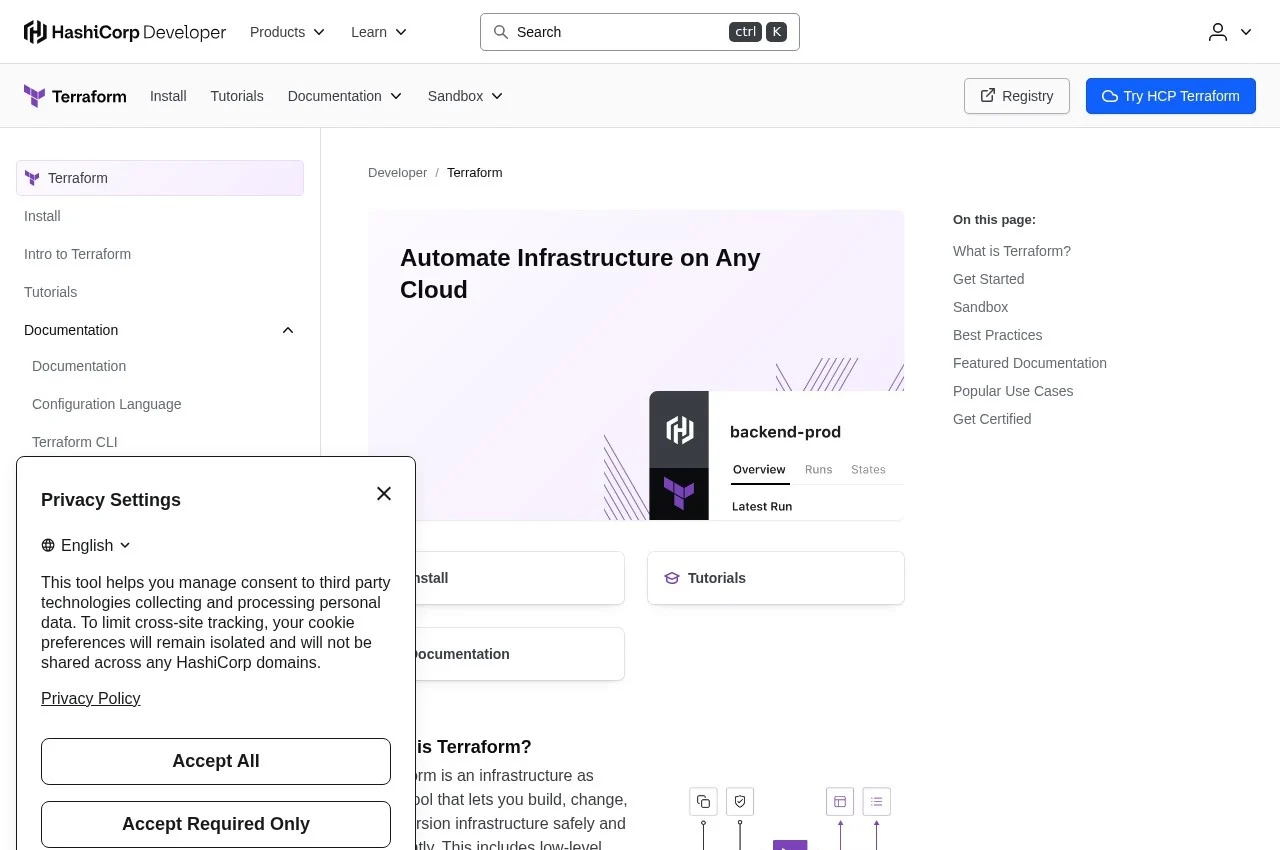Image resolution: width=1280 pixels, height=850 pixels.
Task: Open Configuration Language in the sidebar
Action: [107, 404]
